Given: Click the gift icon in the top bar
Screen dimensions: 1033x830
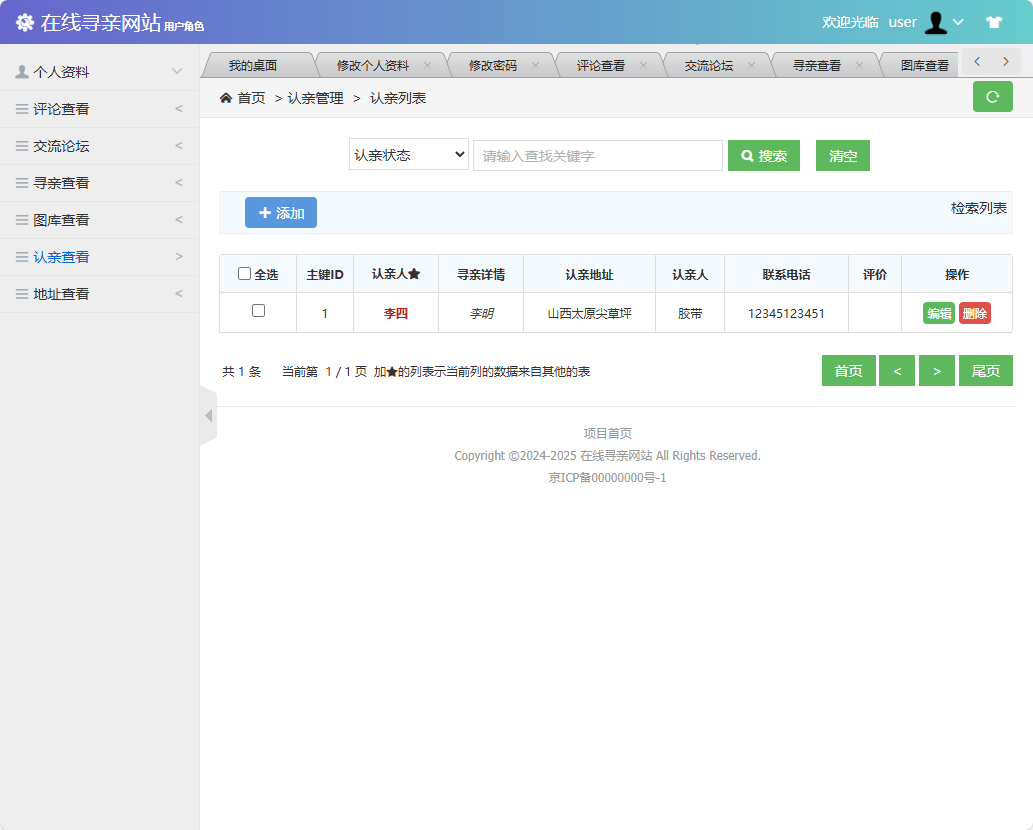Looking at the screenshot, I should point(994,21).
